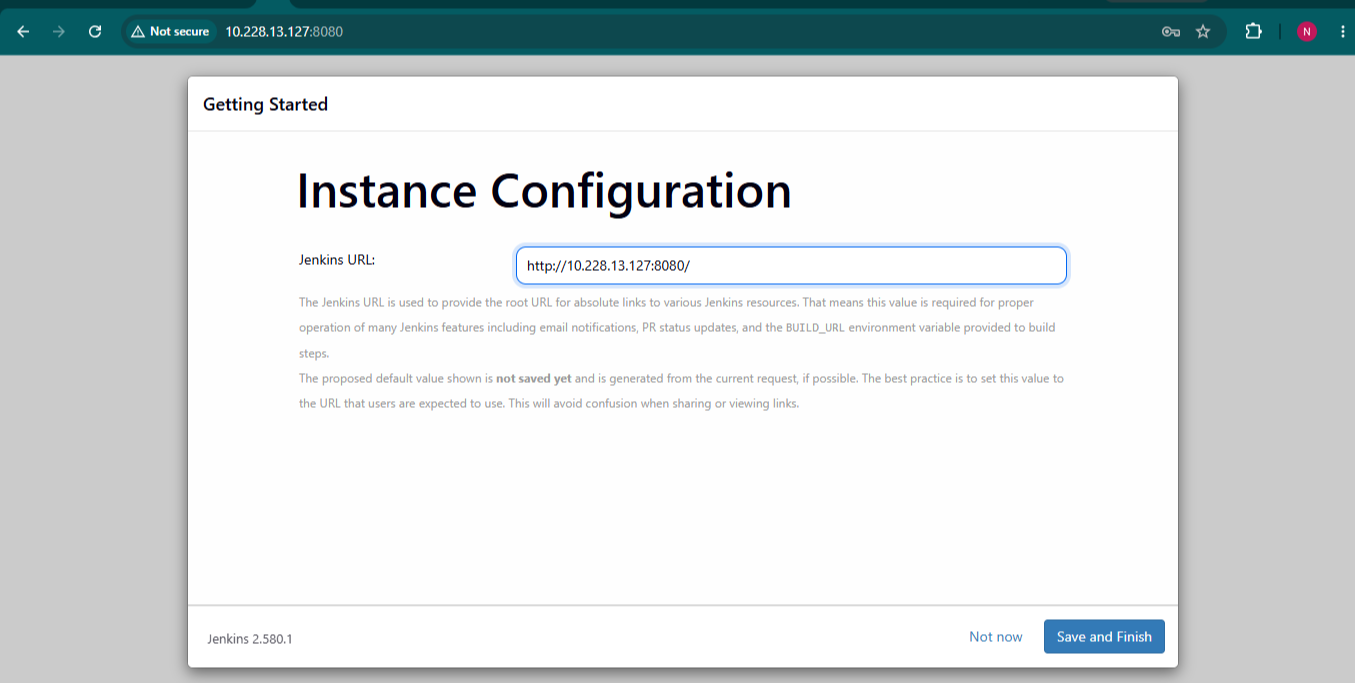Click Save and Finish
Image resolution: width=1355 pixels, height=683 pixels.
coord(1104,637)
